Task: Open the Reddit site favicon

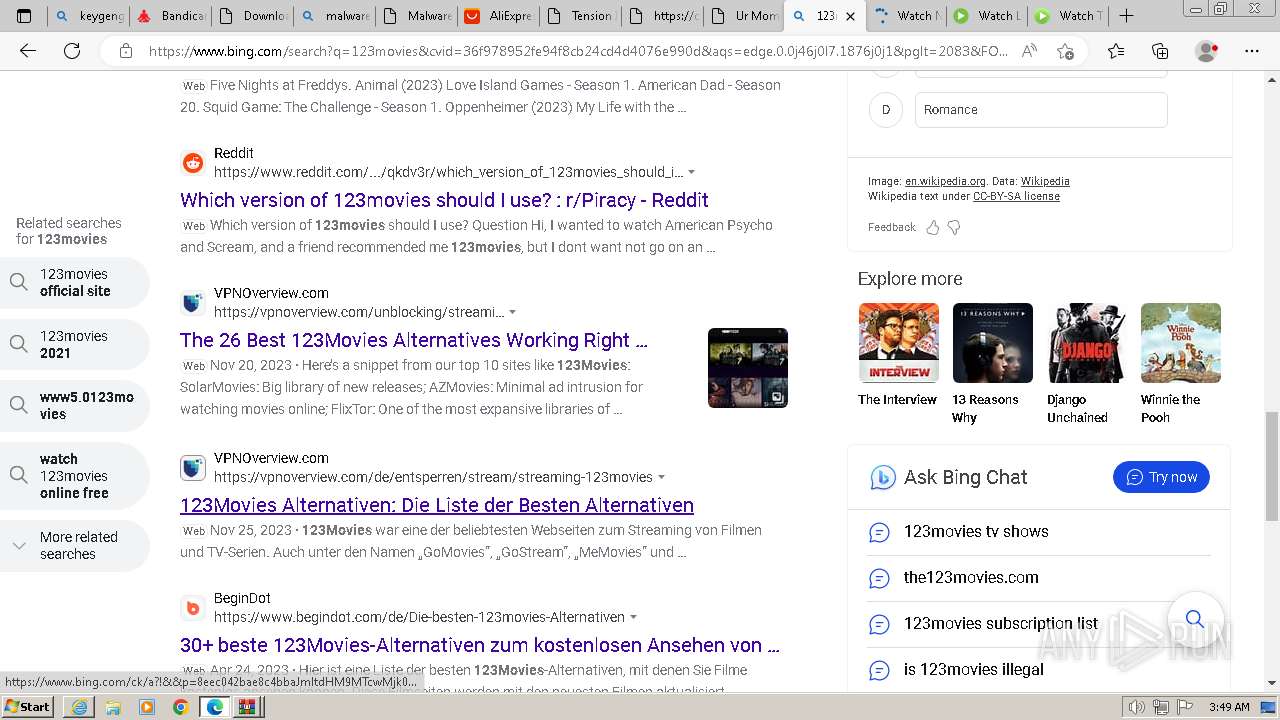Action: (193, 163)
